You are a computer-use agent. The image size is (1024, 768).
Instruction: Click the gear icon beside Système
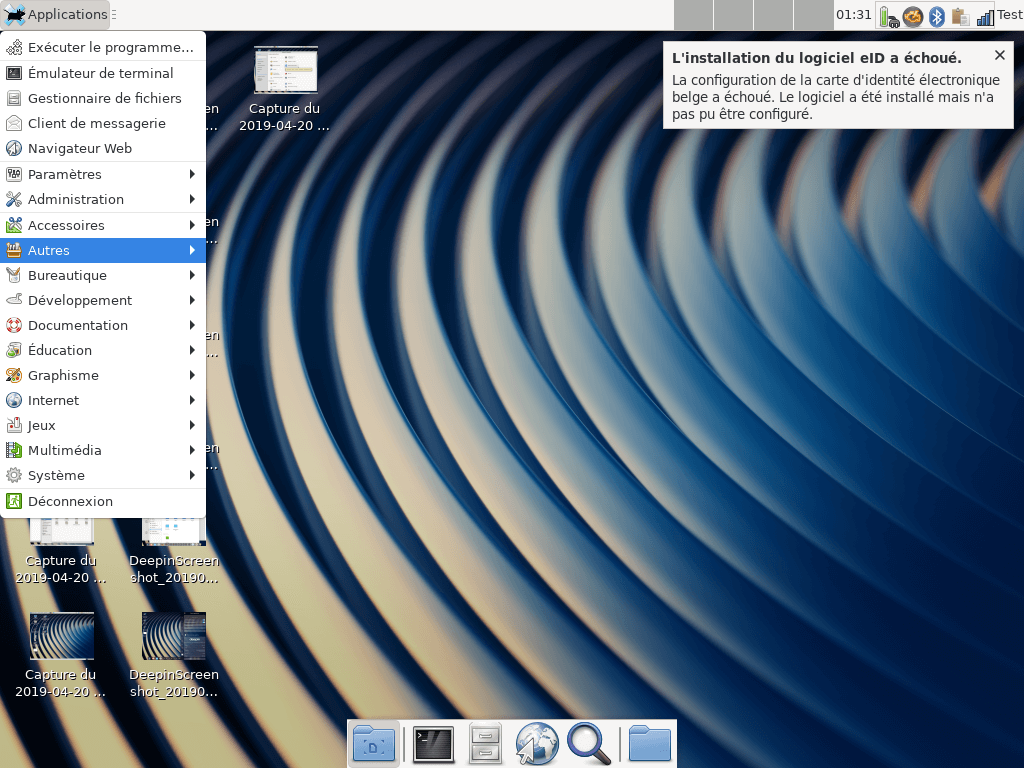click(14, 475)
